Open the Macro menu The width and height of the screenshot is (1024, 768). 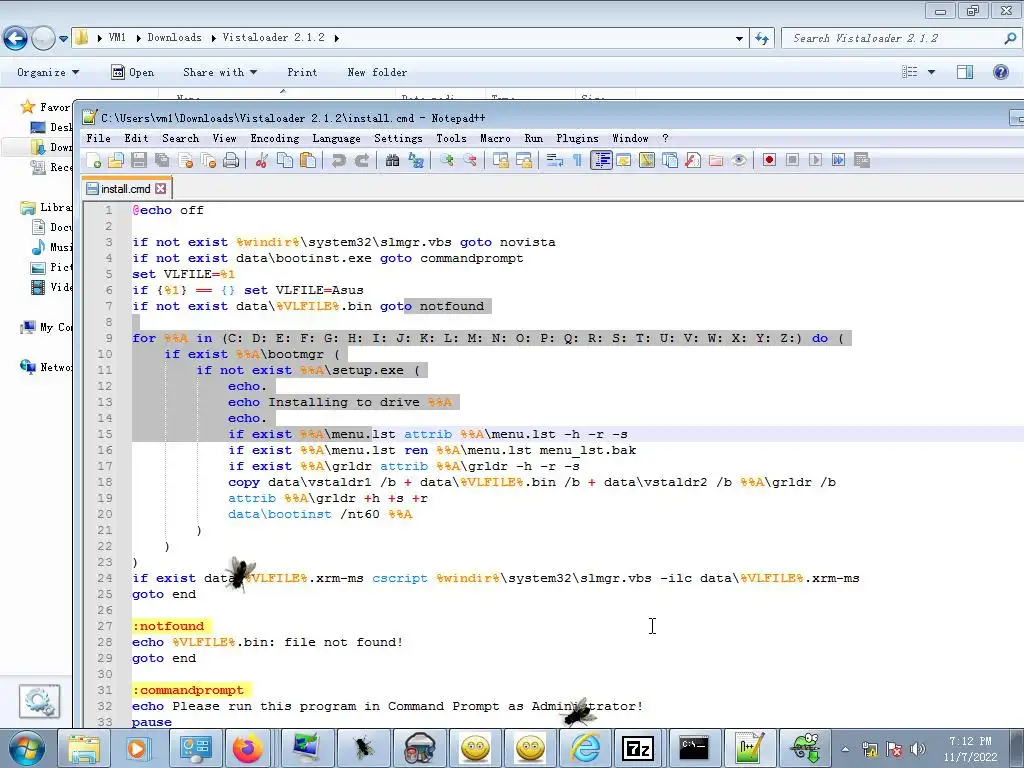[x=496, y=138]
